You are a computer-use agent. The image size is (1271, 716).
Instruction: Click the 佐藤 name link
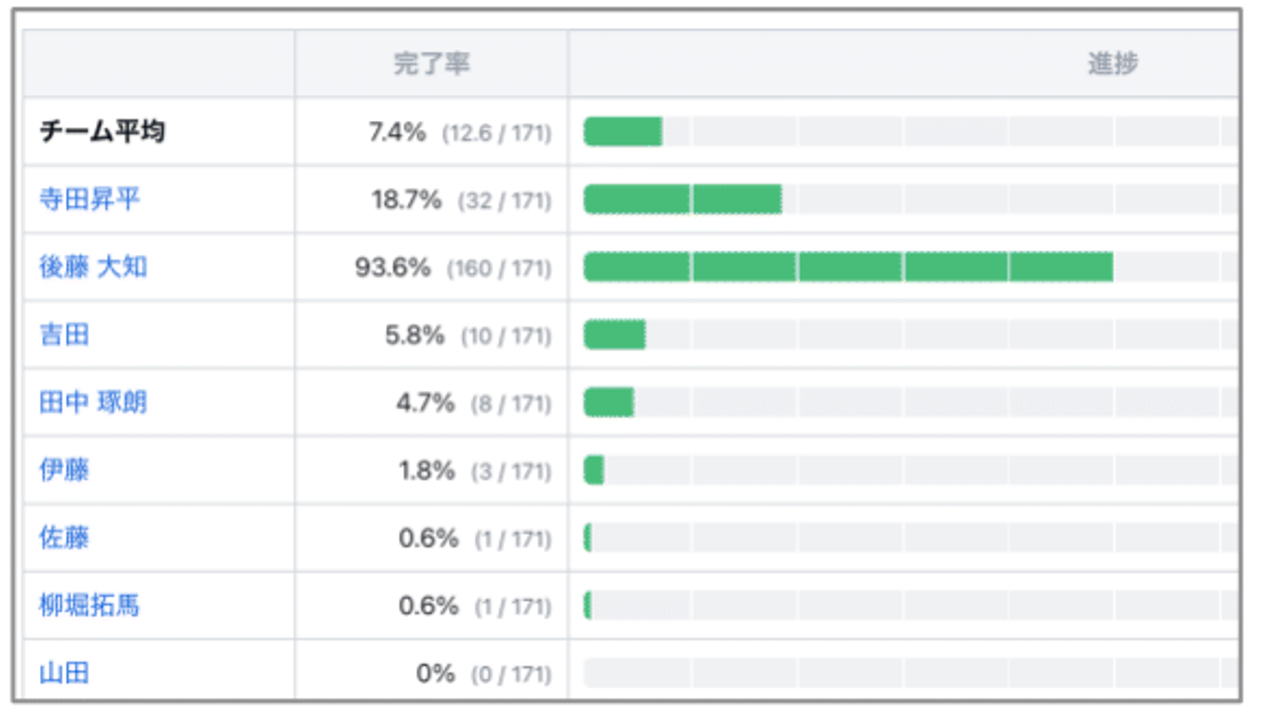point(64,538)
